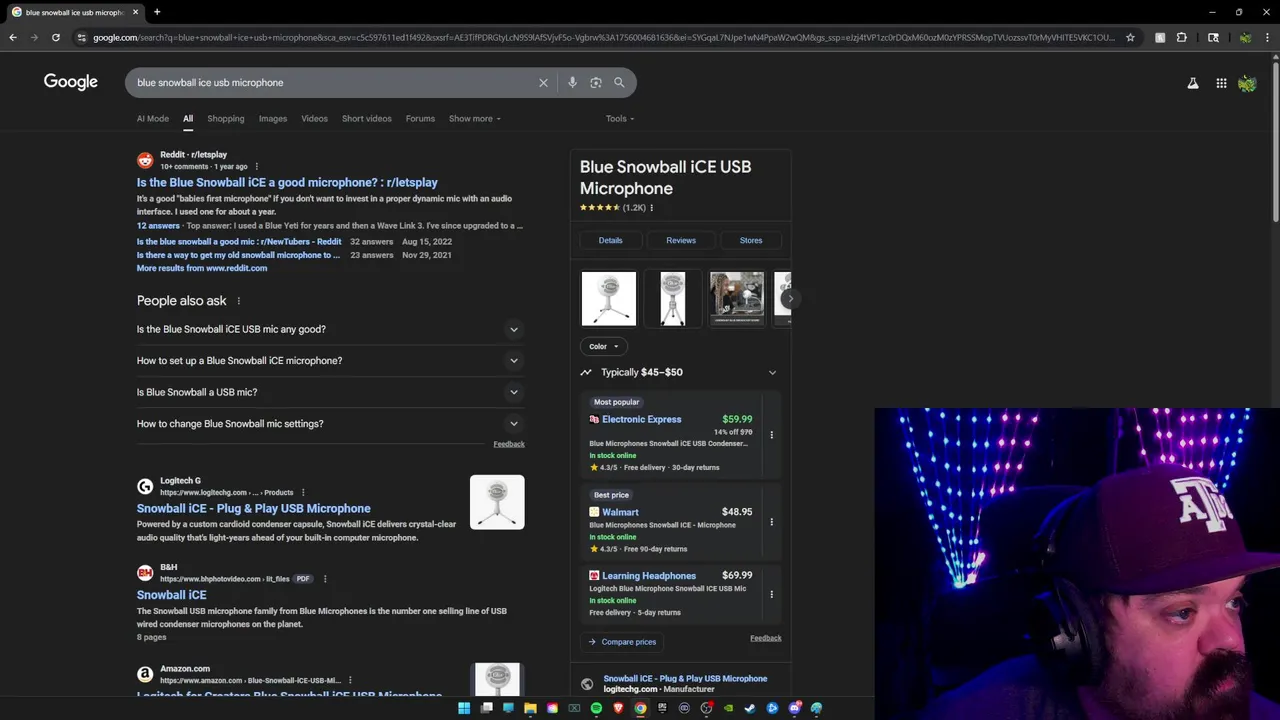Open File Explorer from the taskbar

[x=530, y=708]
